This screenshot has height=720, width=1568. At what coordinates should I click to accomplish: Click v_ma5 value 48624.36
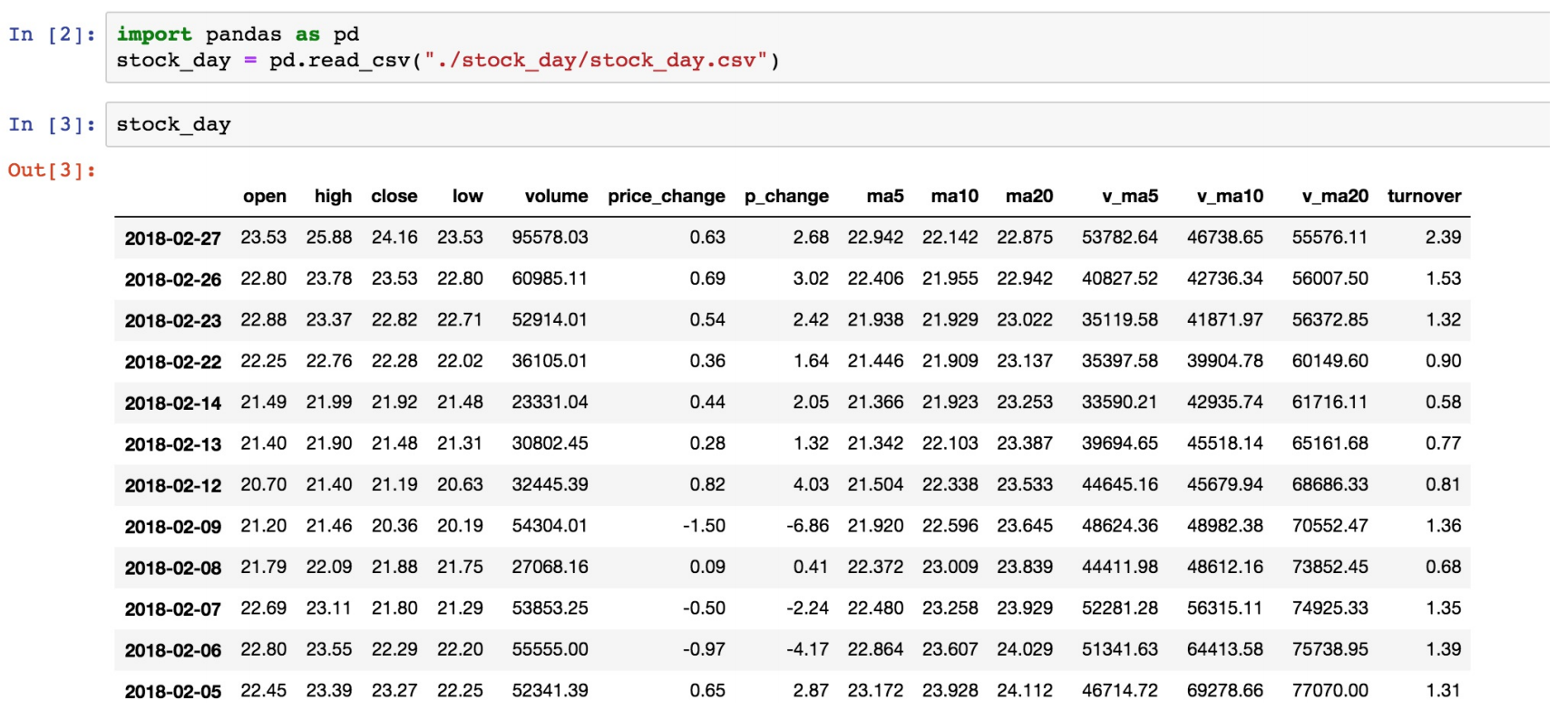pyautogui.click(x=1120, y=526)
